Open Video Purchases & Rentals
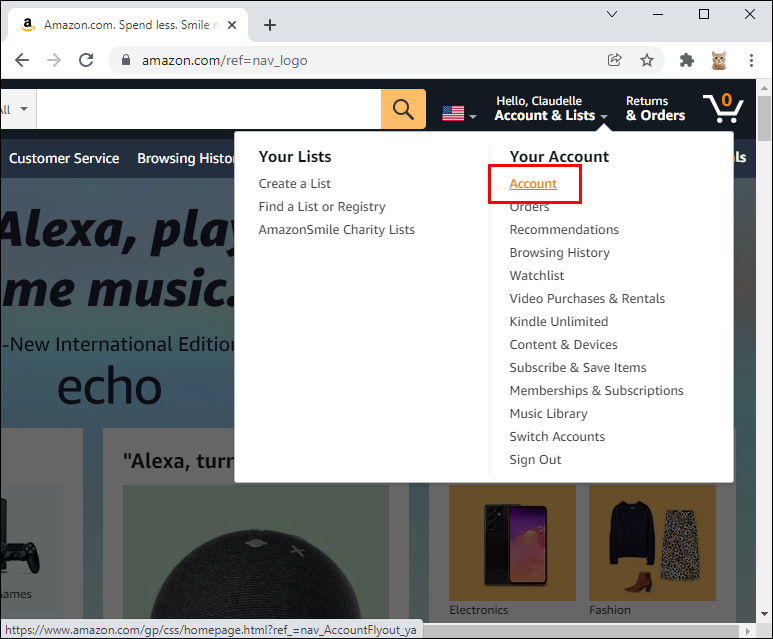The height and width of the screenshot is (639, 773). point(587,299)
